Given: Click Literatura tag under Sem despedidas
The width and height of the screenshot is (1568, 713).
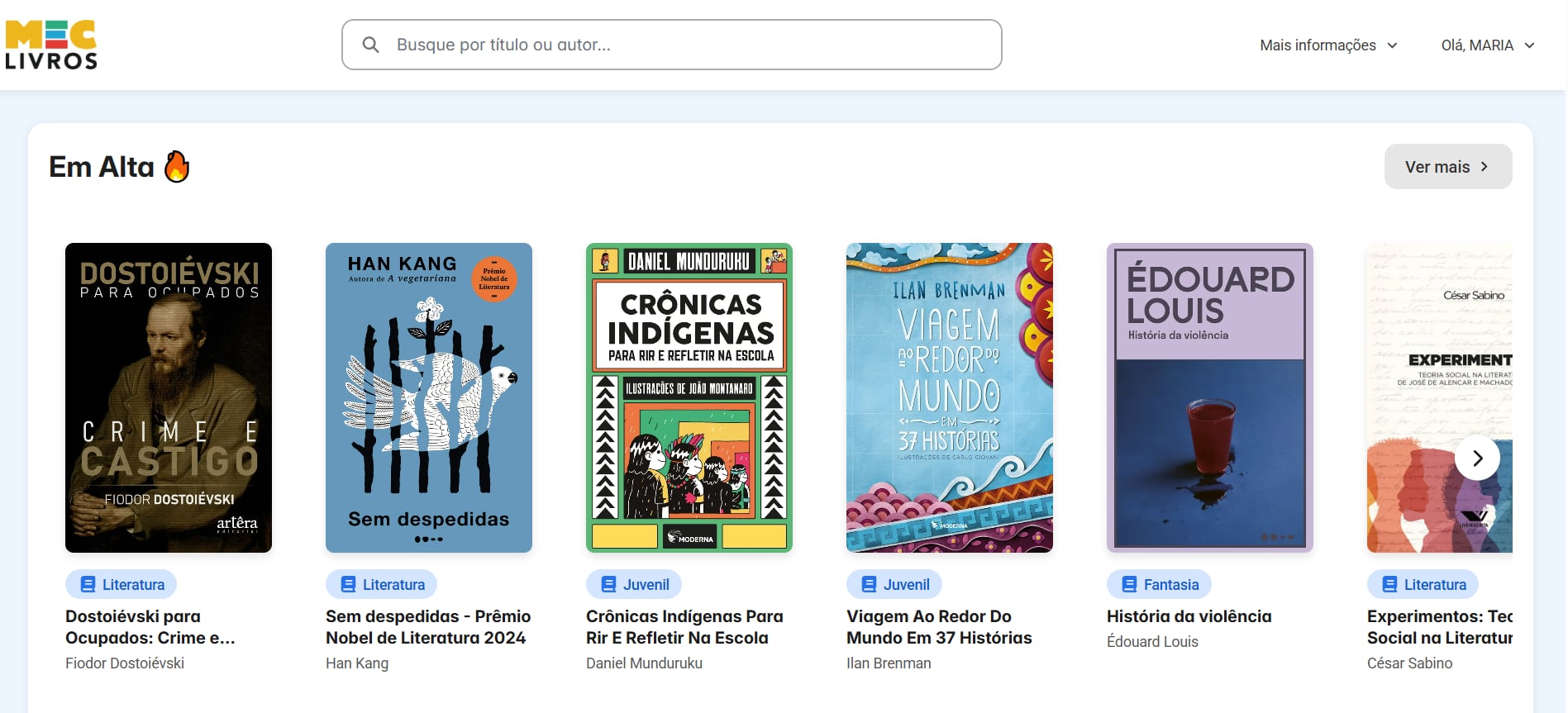Looking at the screenshot, I should click(382, 584).
